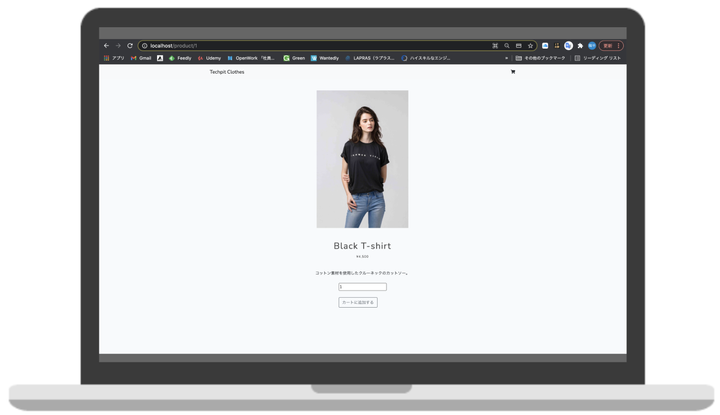Open the リーディング リスト reading list
Screen dimensions: 720x415
coord(598,58)
